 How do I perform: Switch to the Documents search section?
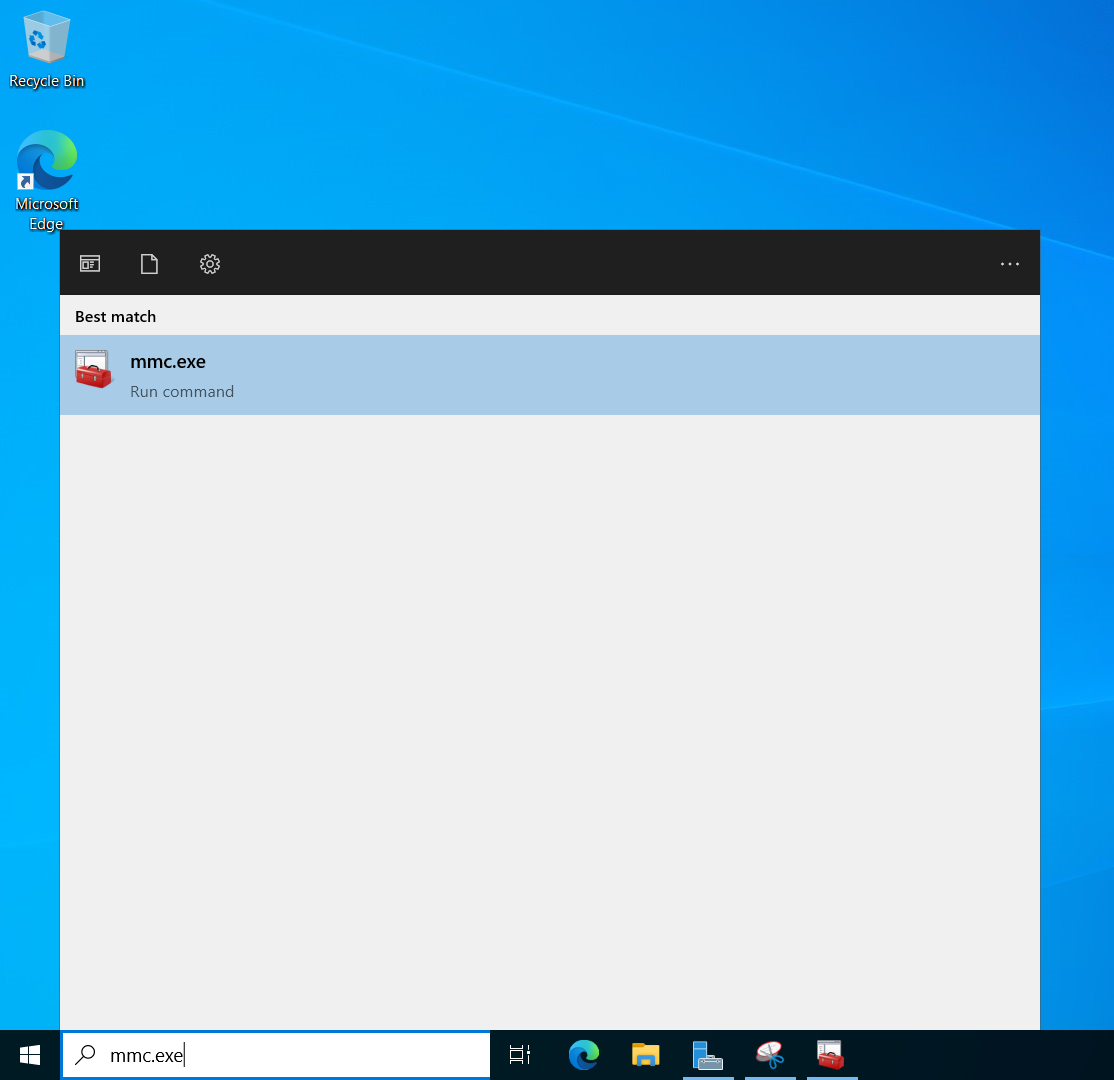(149, 263)
